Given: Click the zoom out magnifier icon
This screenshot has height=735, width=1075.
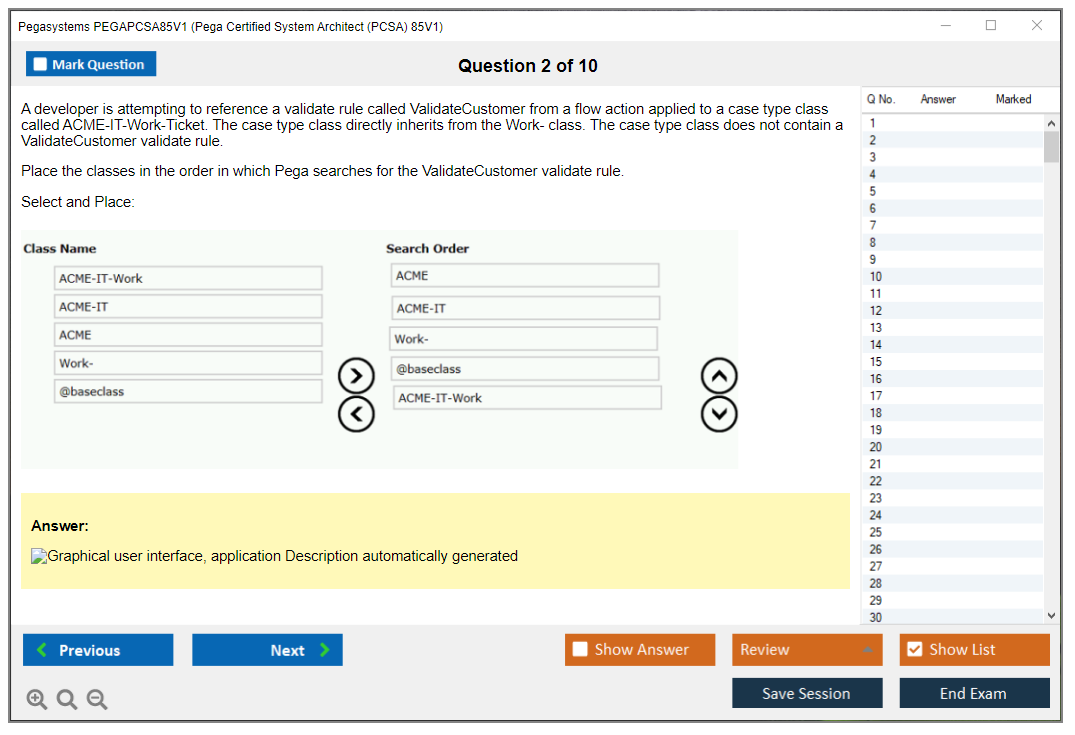Looking at the screenshot, I should 97,700.
